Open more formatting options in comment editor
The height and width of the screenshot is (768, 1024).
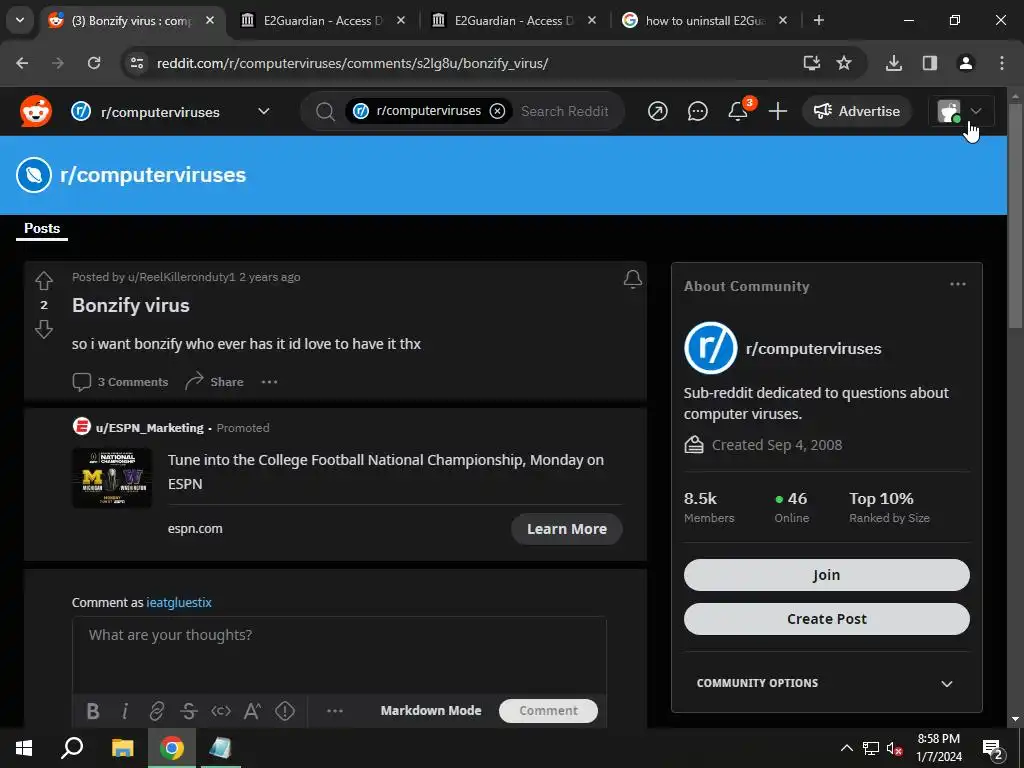(x=335, y=711)
